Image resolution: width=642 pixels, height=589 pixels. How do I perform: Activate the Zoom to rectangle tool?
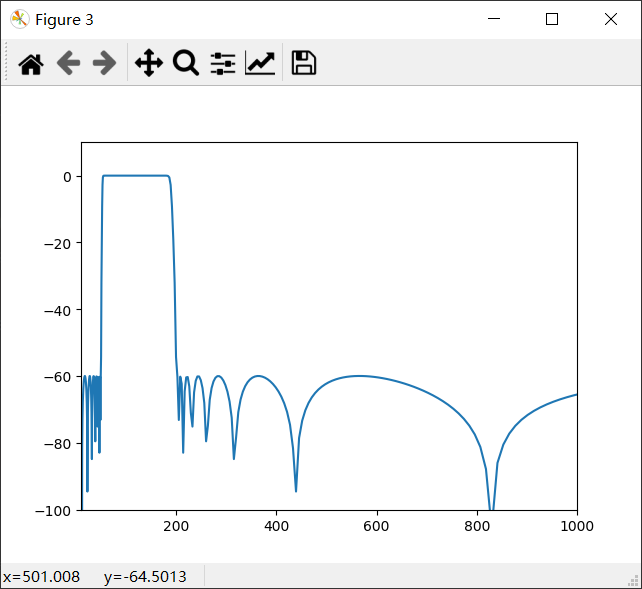click(x=186, y=63)
